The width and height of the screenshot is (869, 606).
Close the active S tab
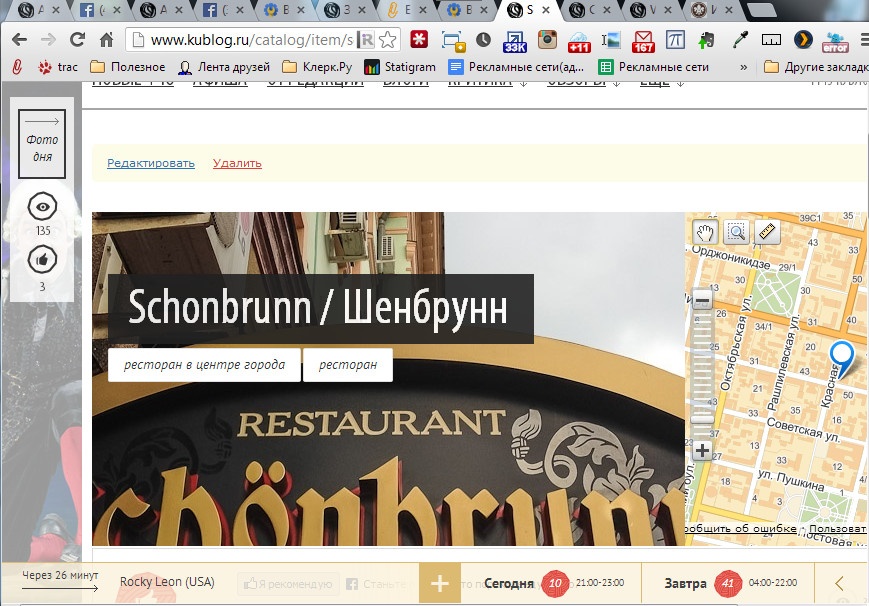click(x=546, y=10)
